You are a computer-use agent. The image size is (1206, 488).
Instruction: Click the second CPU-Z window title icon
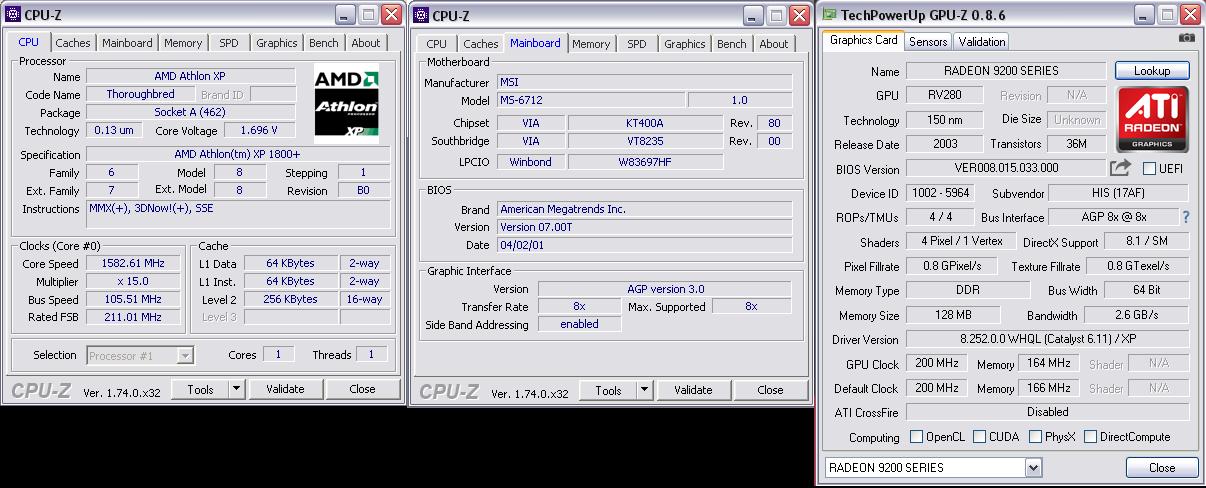420,15
